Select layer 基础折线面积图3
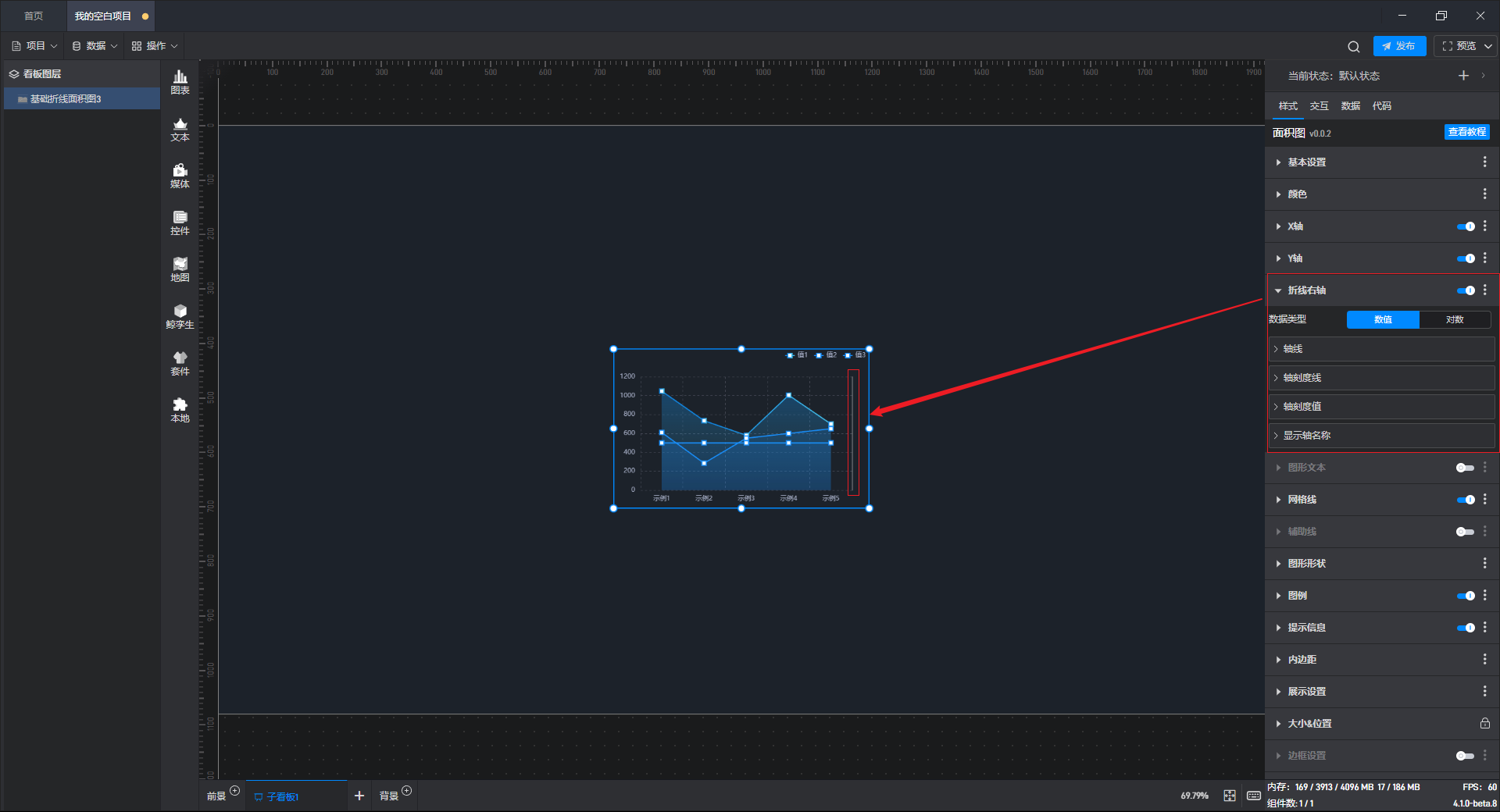Screen dimensions: 1500x812 82,99
